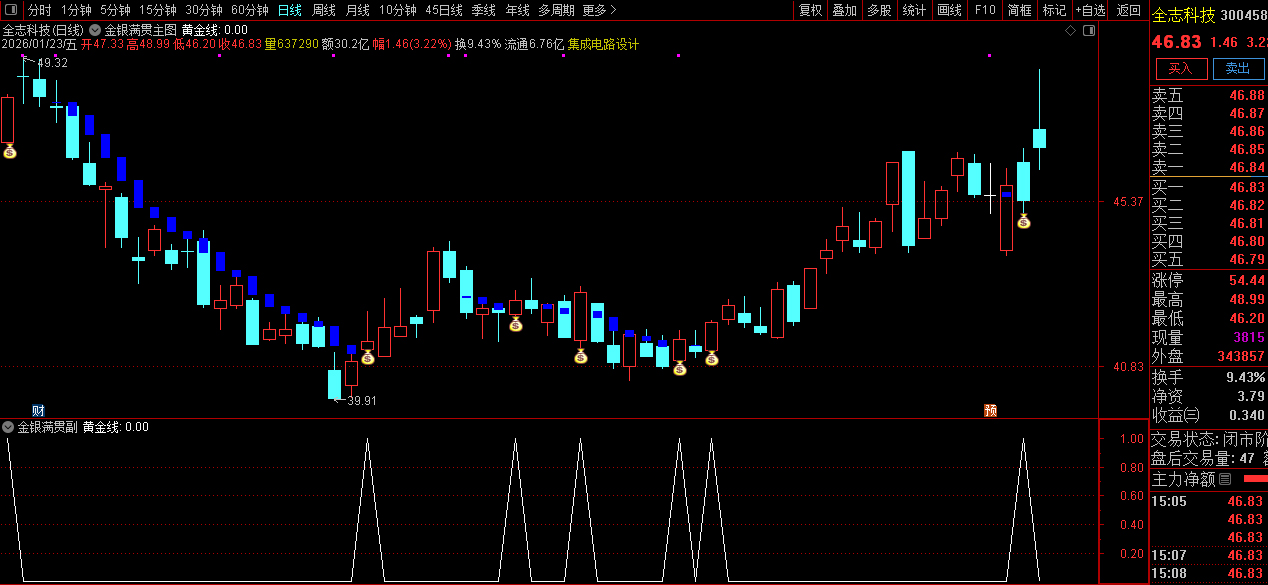Switch to 5分钟 chart period
The height and width of the screenshot is (585, 1268).
[115, 10]
